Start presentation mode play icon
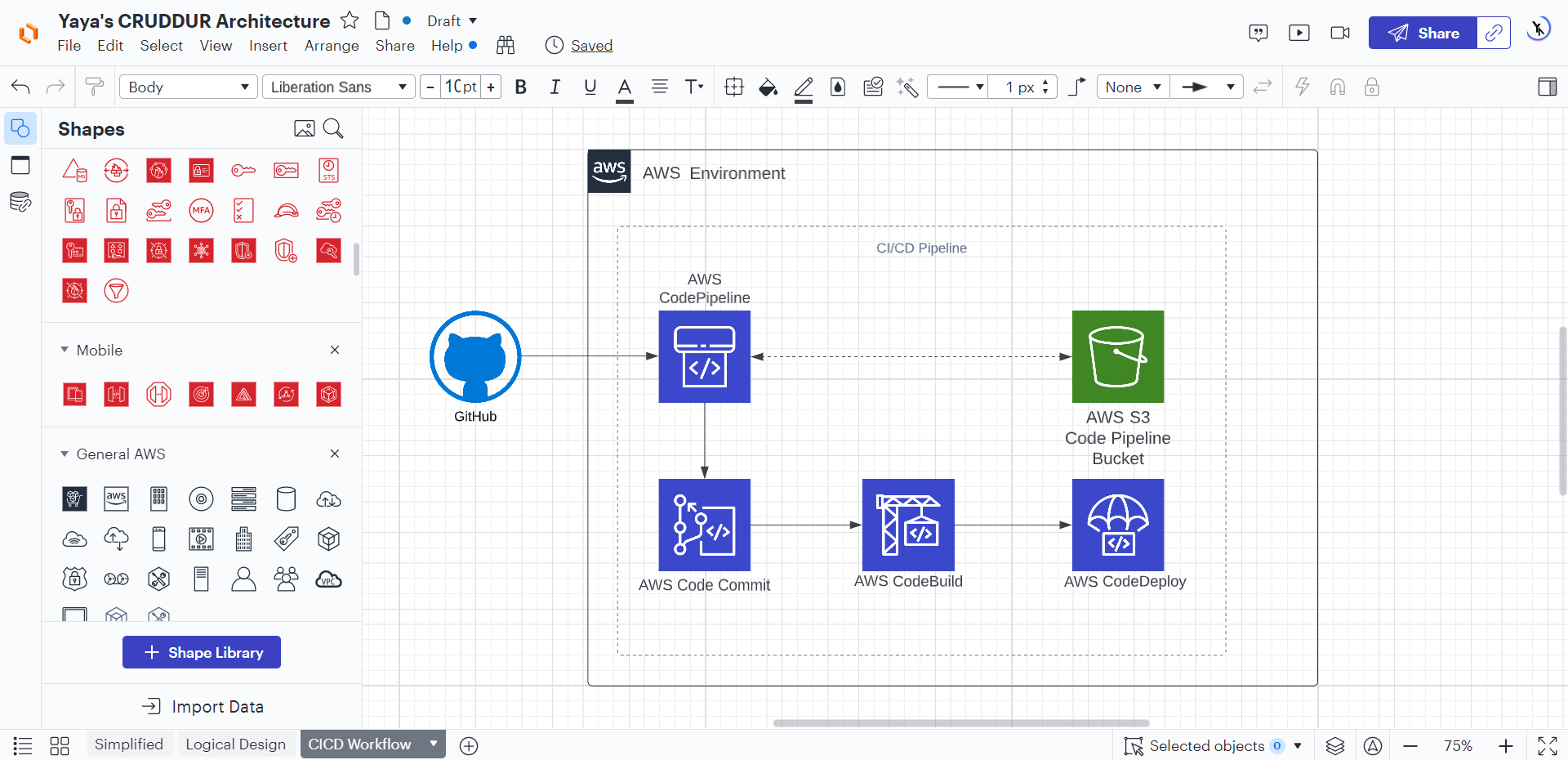The width and height of the screenshot is (1568, 760). (x=1298, y=33)
